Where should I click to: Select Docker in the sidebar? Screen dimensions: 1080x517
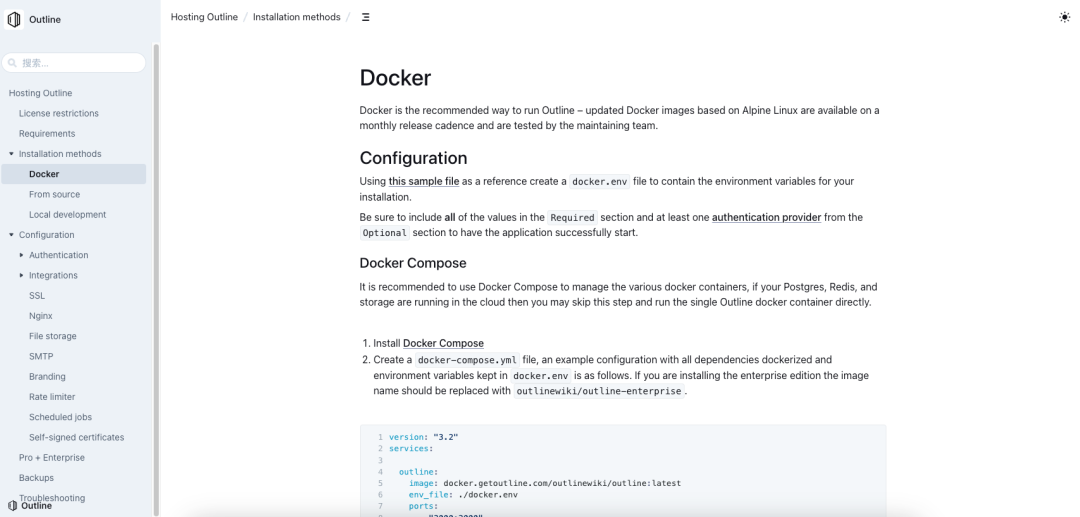[74, 174]
